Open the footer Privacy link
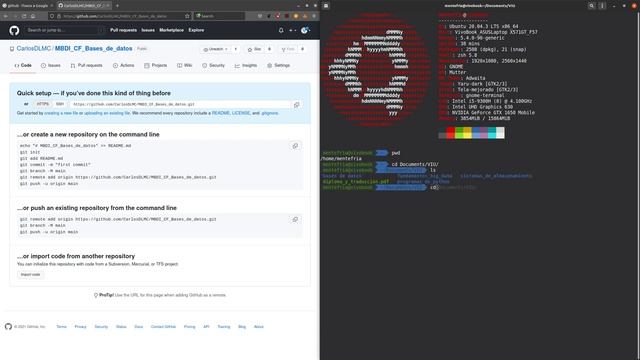This screenshot has height=360, width=640. (x=80, y=327)
